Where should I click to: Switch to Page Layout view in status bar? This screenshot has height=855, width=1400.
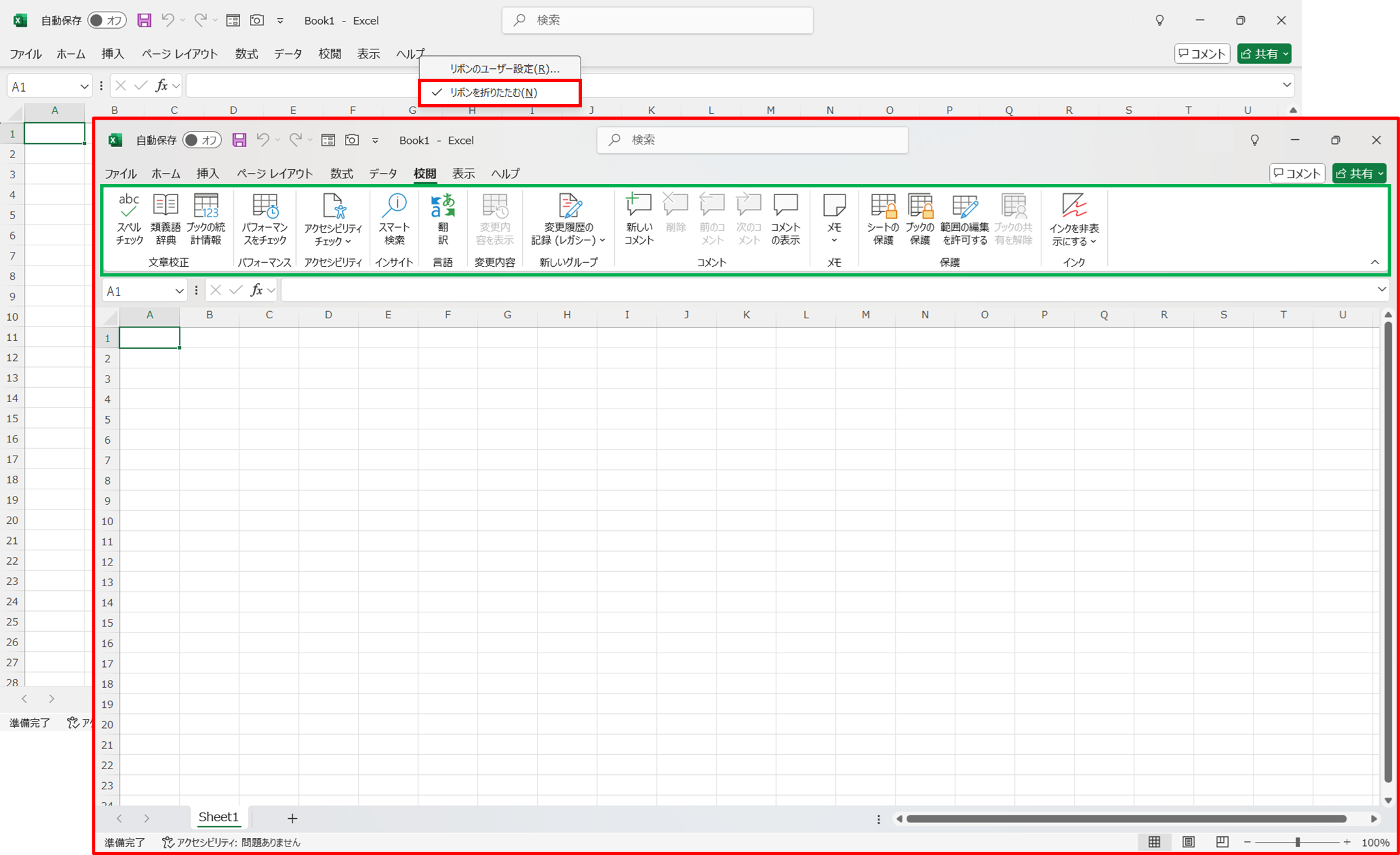click(1188, 842)
